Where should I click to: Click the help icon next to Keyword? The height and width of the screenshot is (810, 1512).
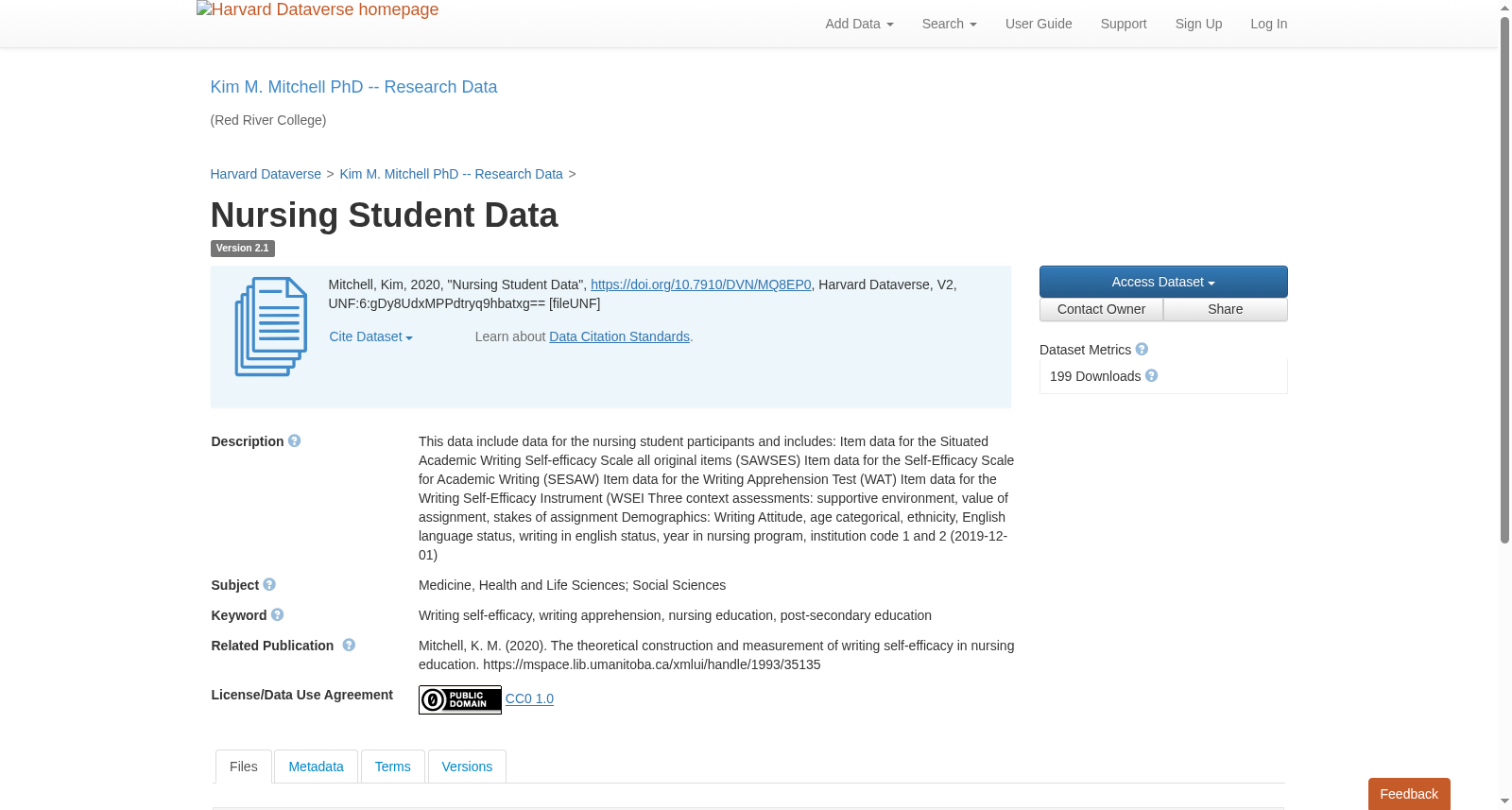277,614
